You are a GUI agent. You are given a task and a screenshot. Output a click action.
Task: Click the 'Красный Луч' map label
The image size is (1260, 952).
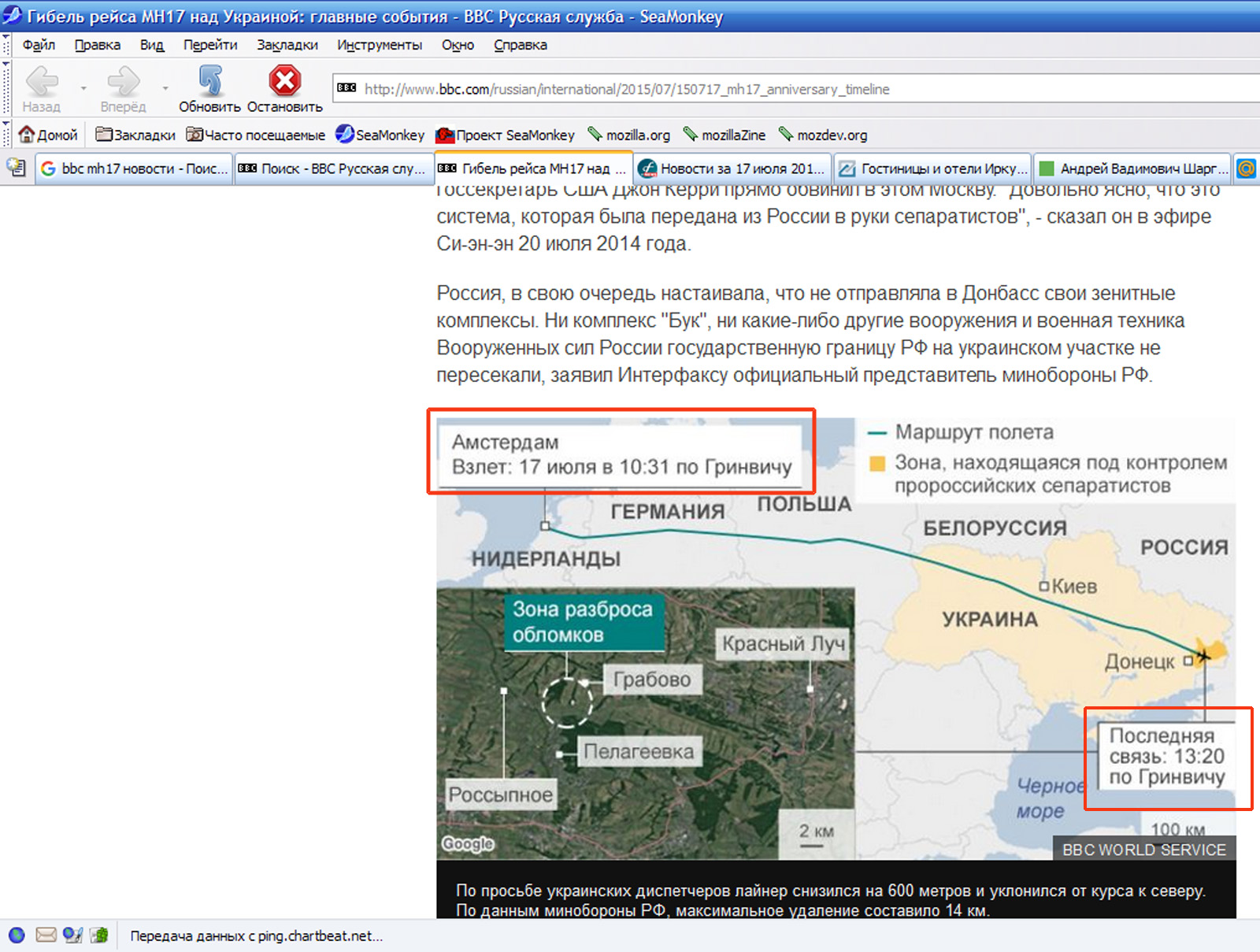783,644
